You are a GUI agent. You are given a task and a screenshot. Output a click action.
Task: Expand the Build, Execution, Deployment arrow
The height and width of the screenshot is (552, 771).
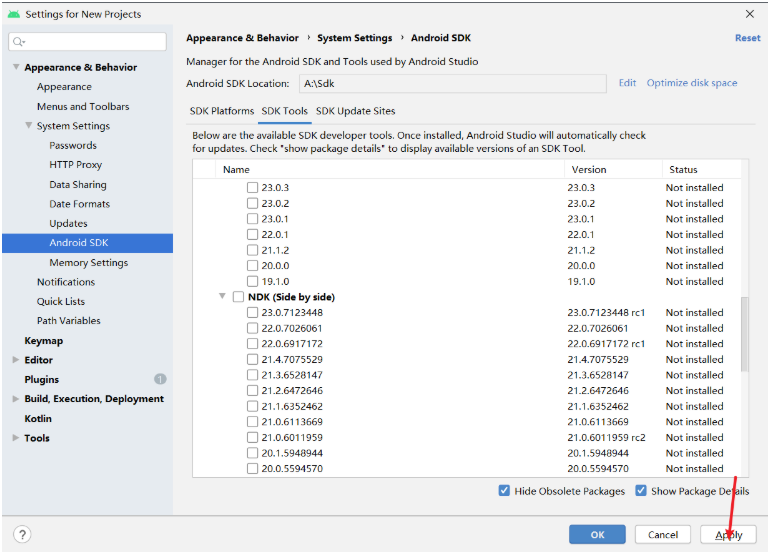16,399
